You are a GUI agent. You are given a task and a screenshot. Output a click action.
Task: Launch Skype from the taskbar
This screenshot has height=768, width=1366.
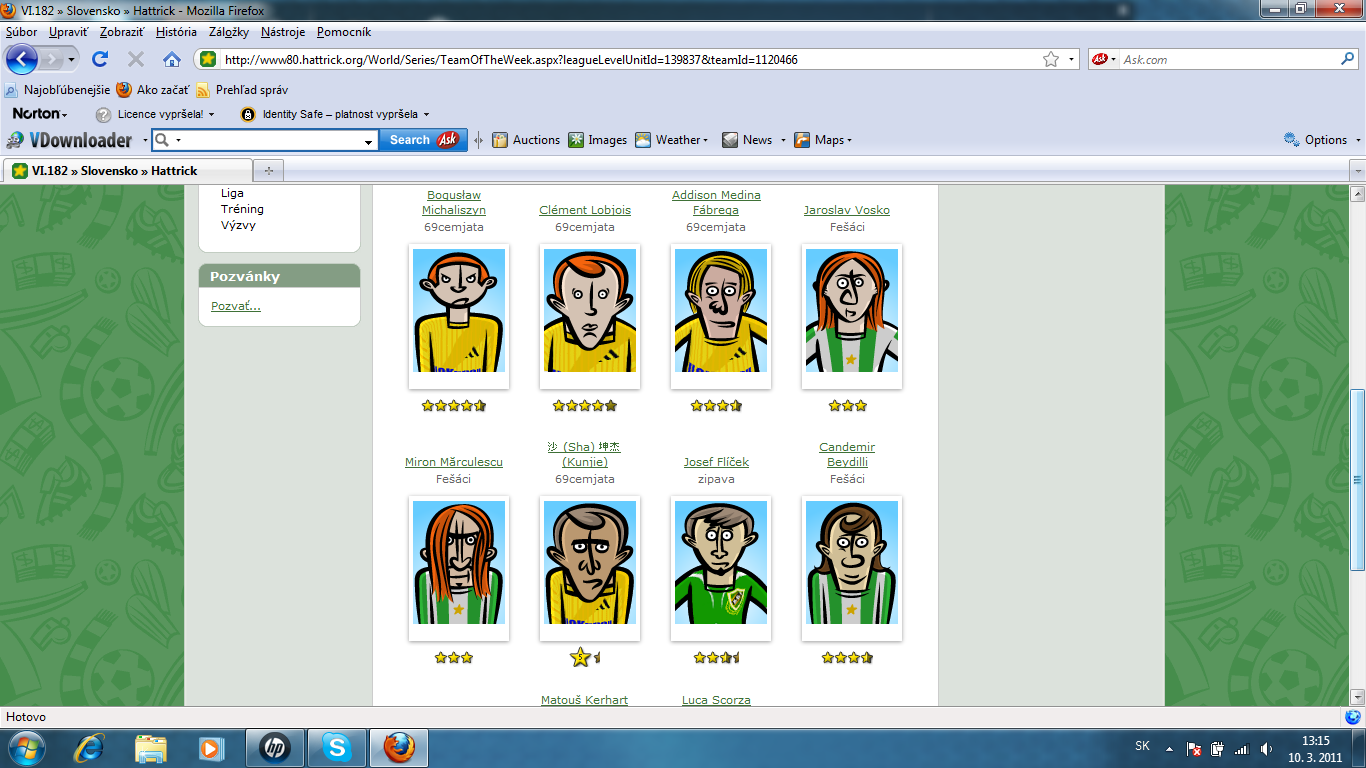click(x=336, y=747)
